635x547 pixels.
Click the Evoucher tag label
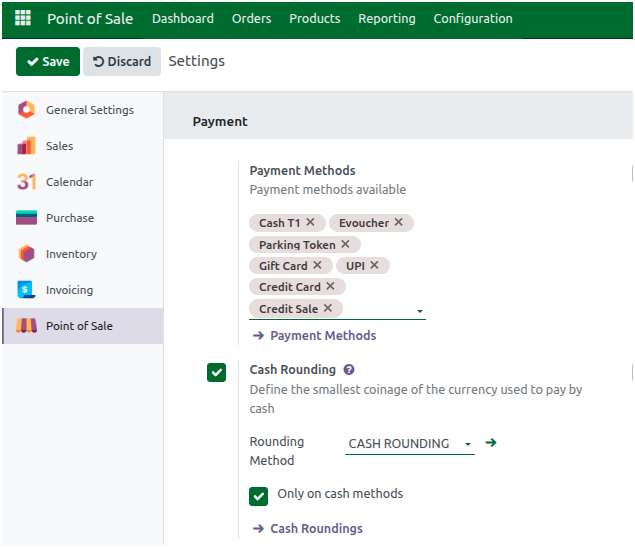364,223
